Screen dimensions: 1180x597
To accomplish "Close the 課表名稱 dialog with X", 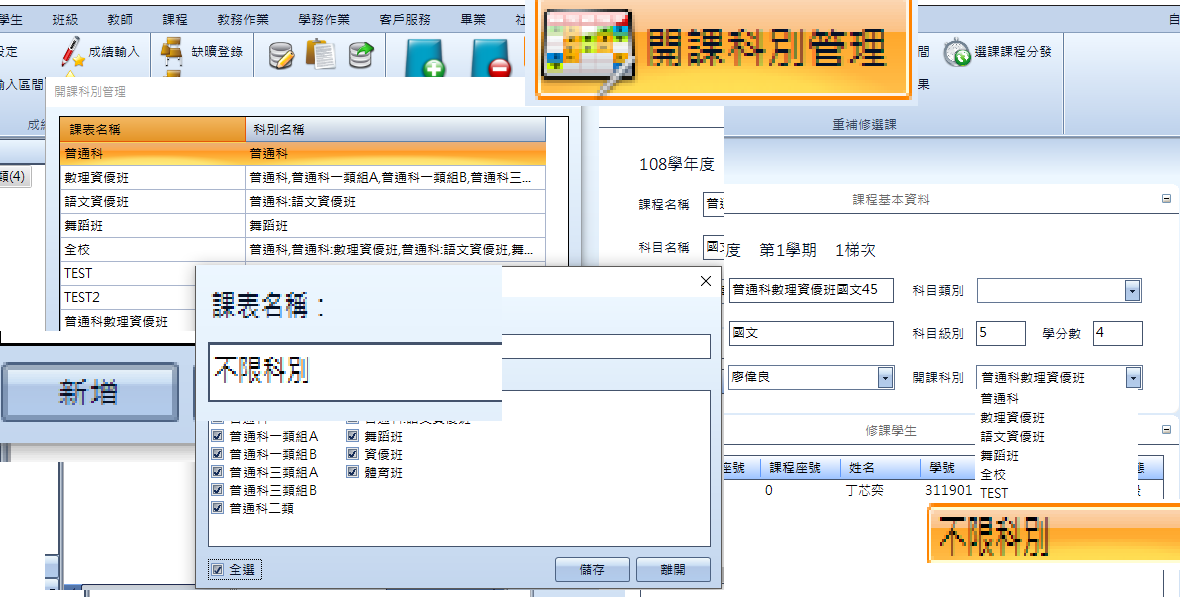I will click(705, 281).
